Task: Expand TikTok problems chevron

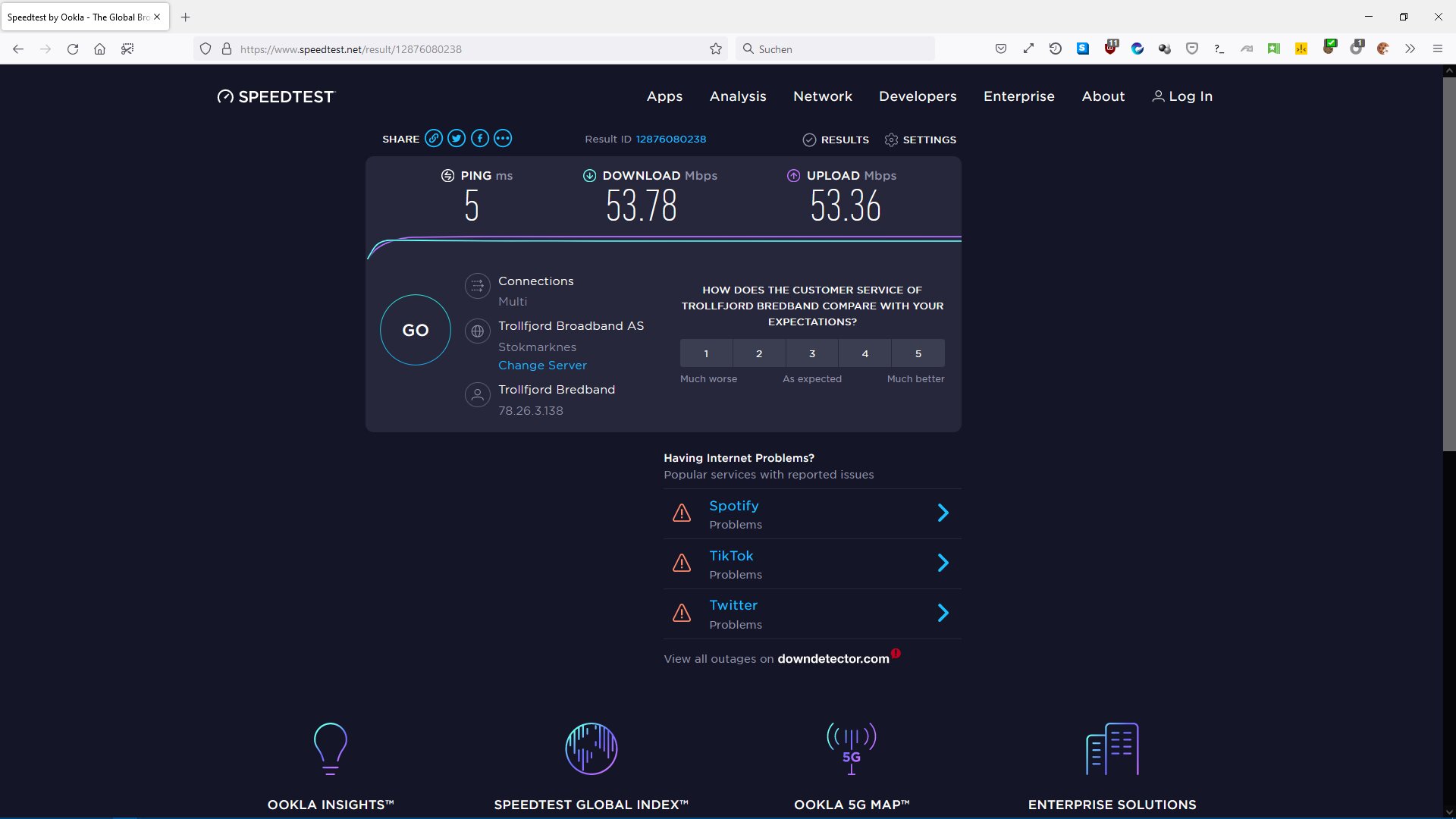Action: coord(943,563)
